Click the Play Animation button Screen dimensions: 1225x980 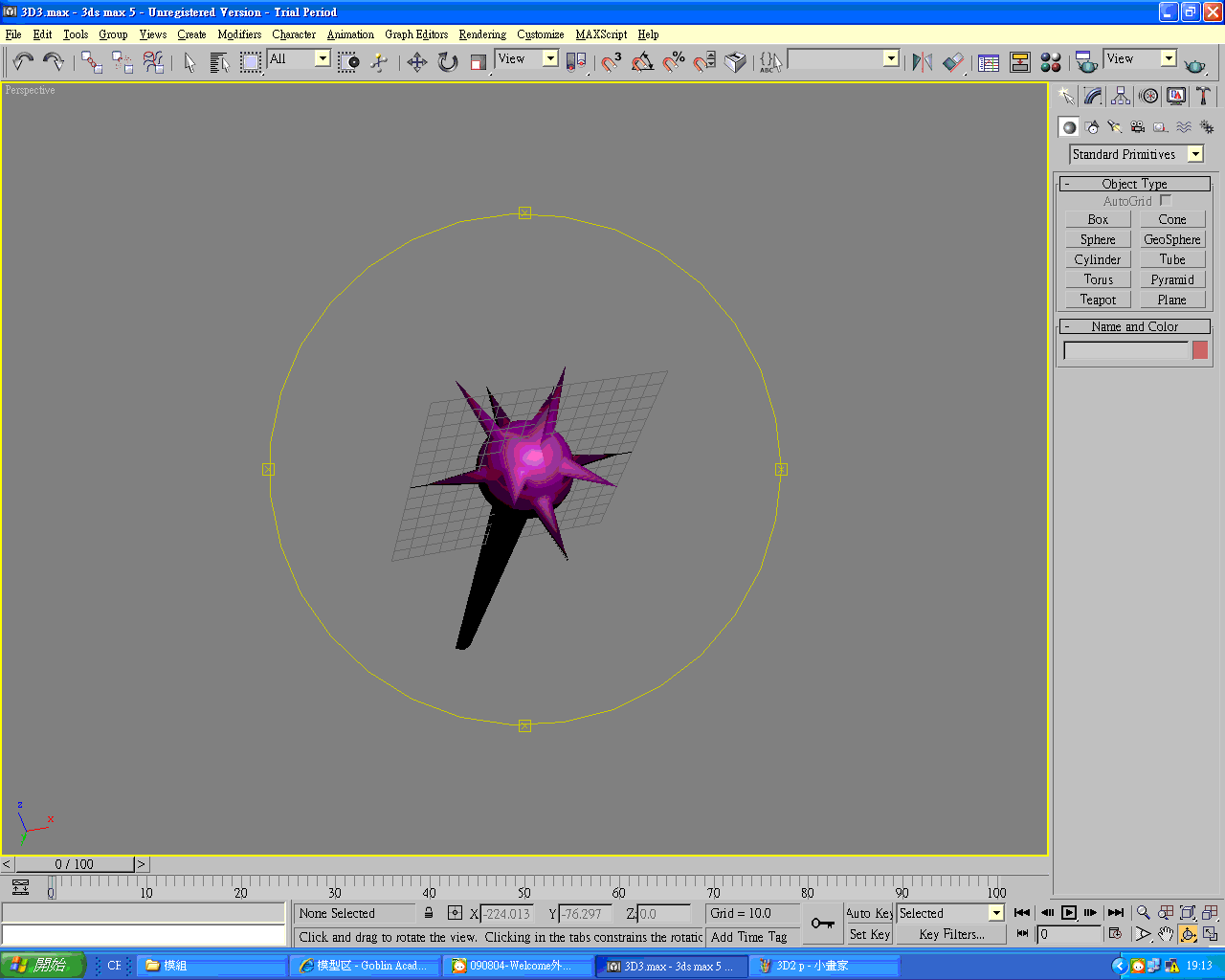1069,912
